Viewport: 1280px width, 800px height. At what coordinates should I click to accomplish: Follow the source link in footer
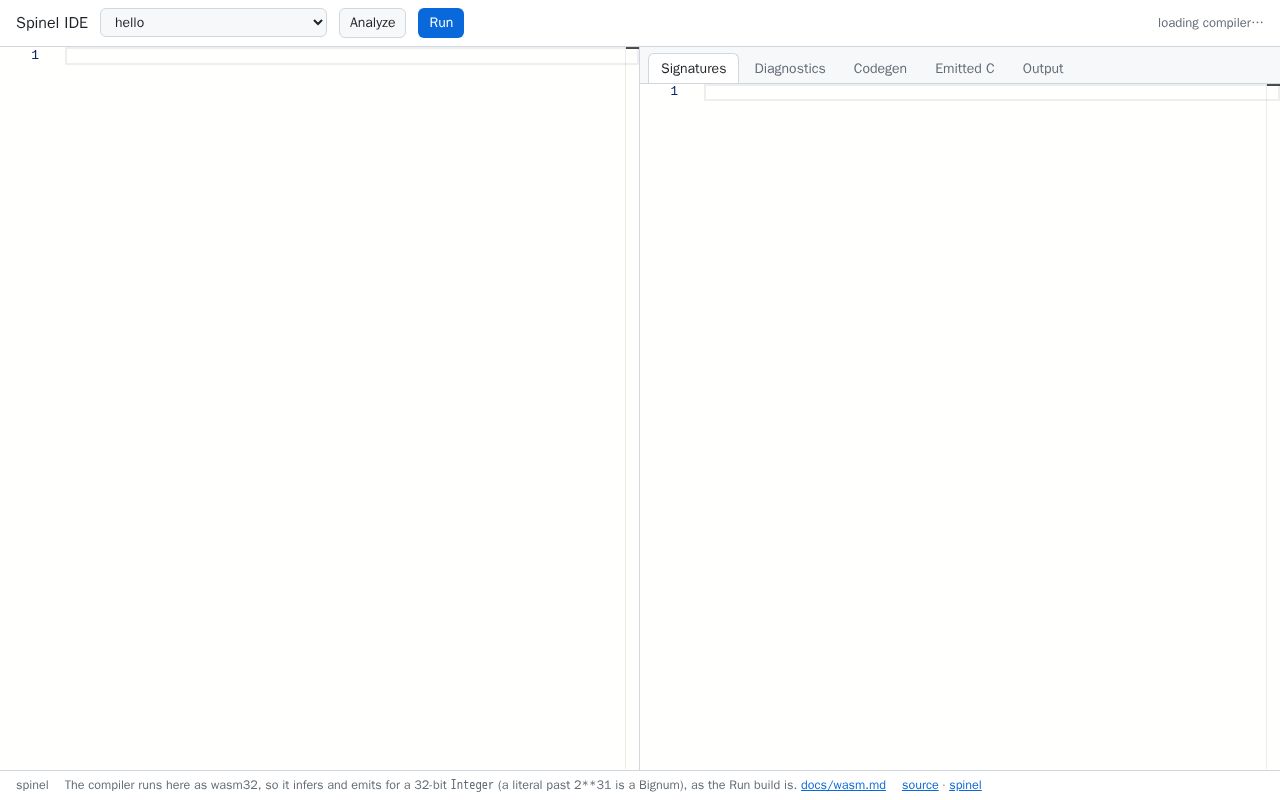(920, 785)
